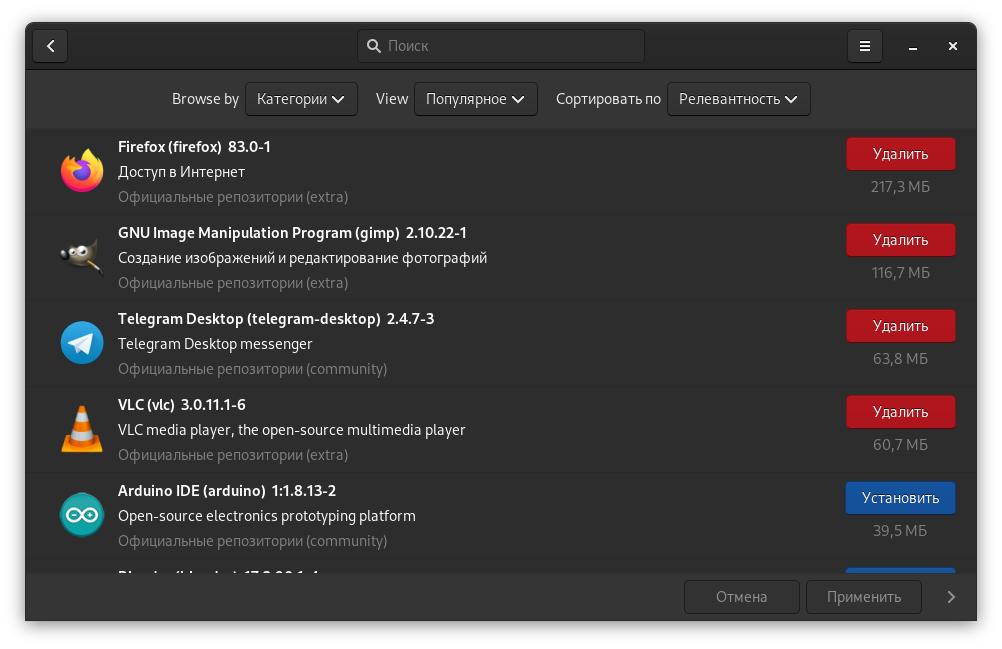Select the Firefox (firefox) 83.0-1 title
Image resolution: width=1002 pixels, height=649 pixels.
[x=194, y=147]
